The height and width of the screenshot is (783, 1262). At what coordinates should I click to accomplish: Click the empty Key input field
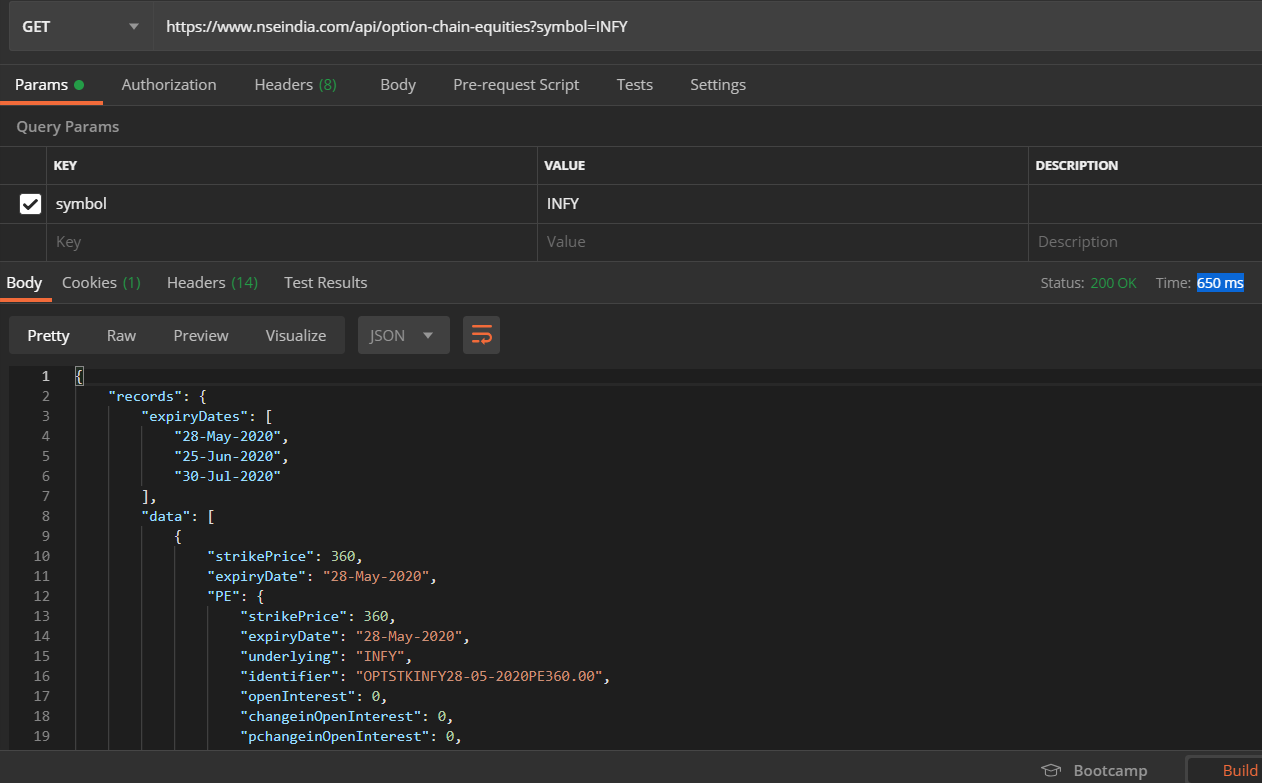[291, 242]
